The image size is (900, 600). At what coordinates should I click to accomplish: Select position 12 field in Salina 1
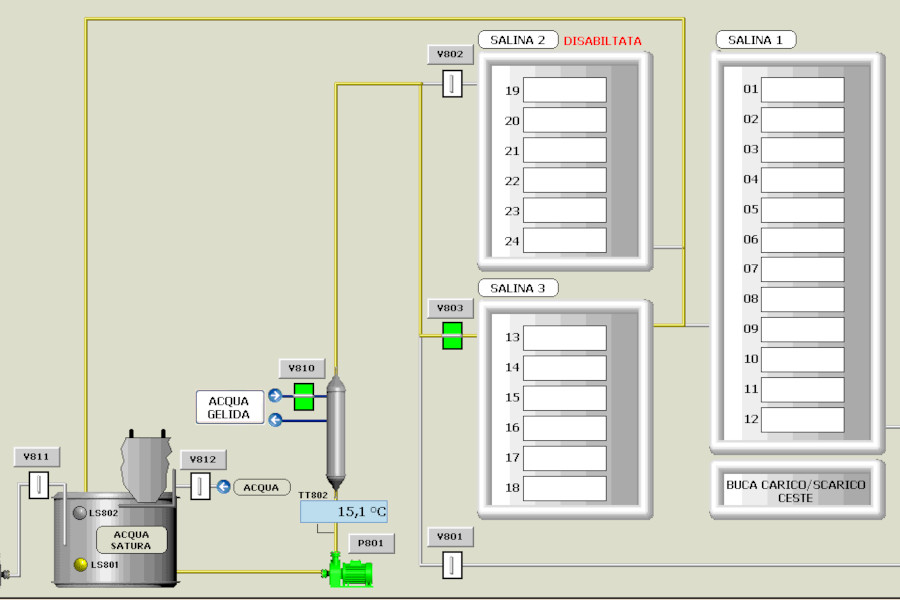(x=802, y=420)
